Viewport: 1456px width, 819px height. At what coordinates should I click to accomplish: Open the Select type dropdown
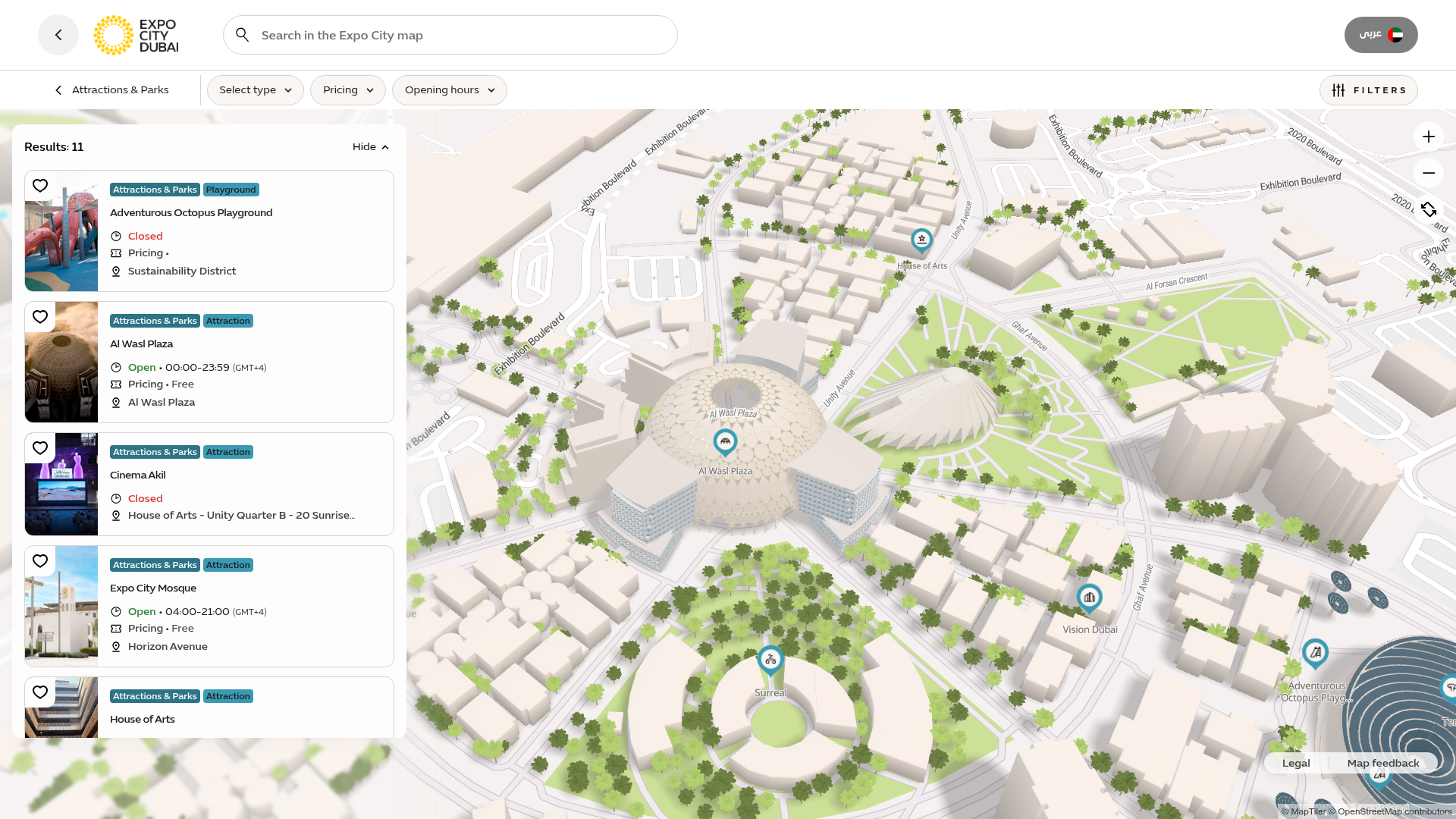(256, 90)
